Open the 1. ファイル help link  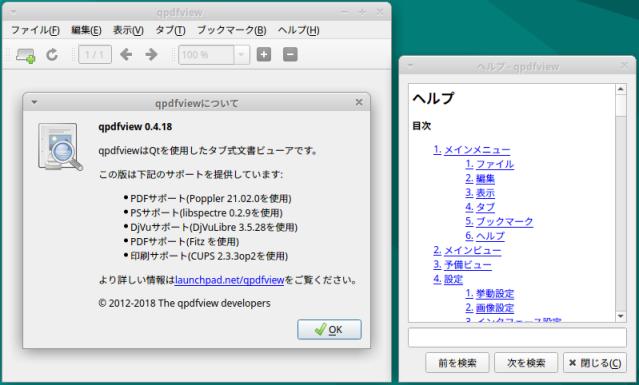click(489, 164)
